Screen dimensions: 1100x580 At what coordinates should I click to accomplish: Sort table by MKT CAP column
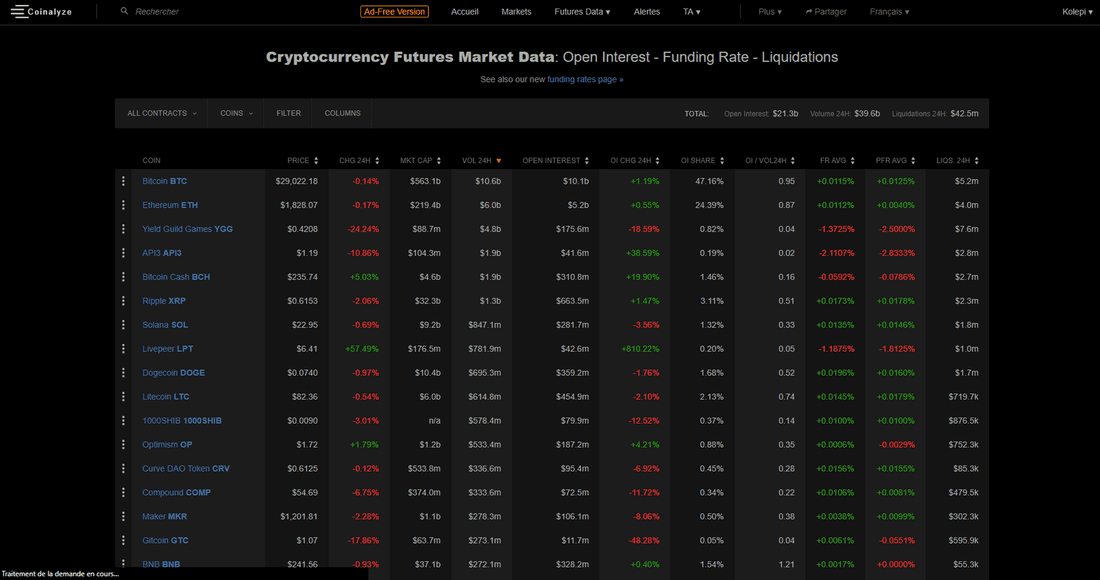[420, 161]
